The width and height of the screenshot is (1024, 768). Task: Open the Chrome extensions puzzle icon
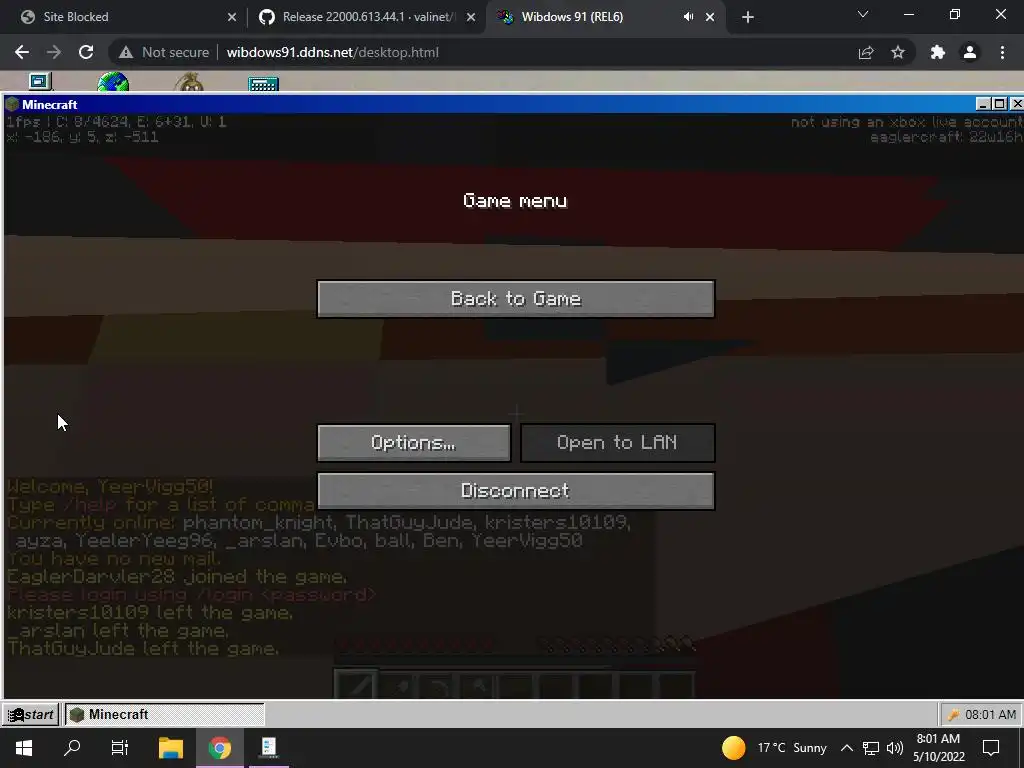[938, 52]
